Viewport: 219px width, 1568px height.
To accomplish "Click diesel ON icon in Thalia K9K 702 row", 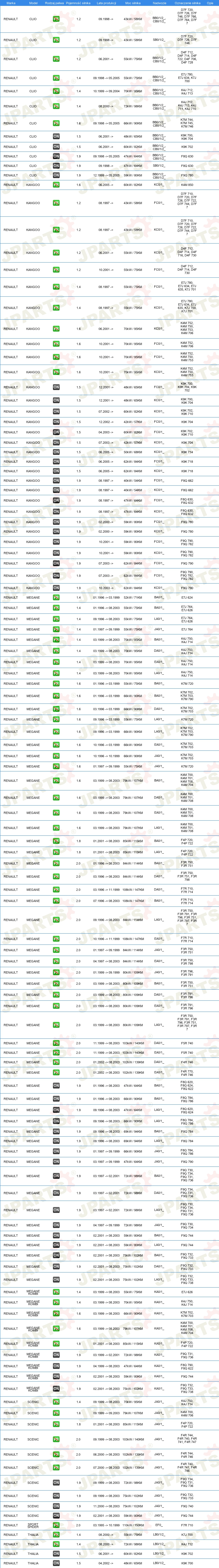I will [56, 1553].
